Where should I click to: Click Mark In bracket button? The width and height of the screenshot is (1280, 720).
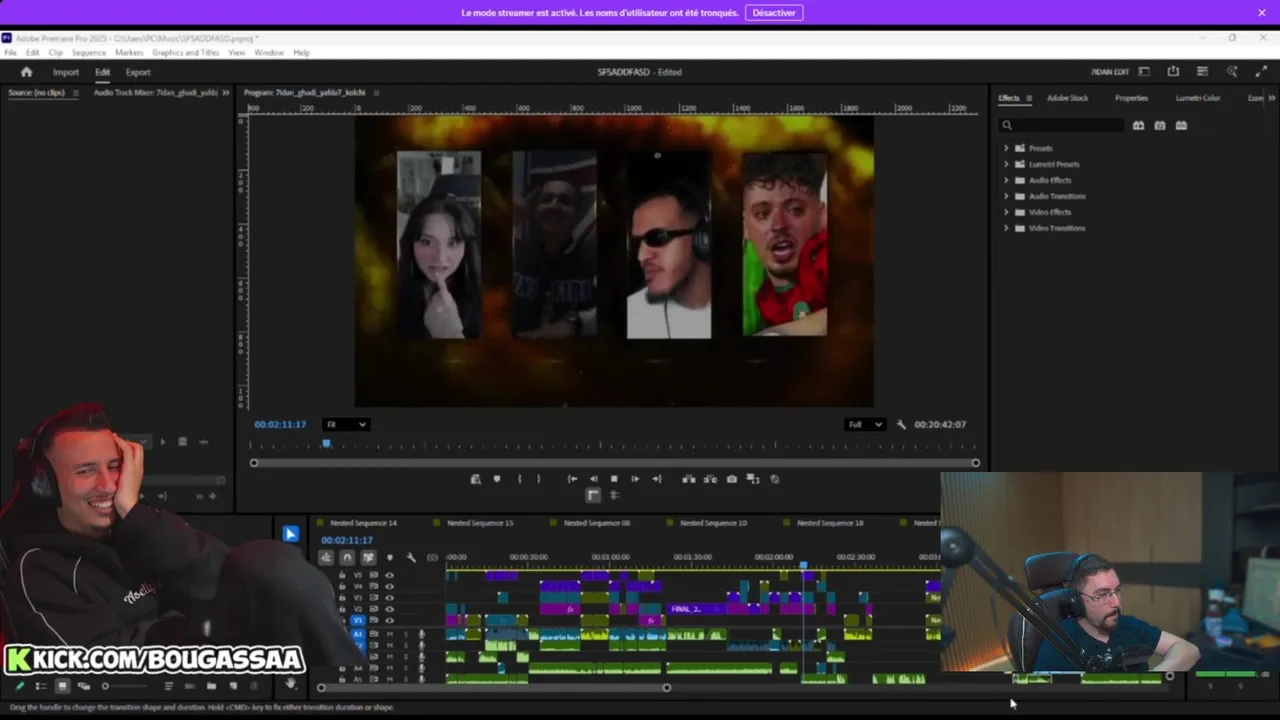(x=519, y=479)
